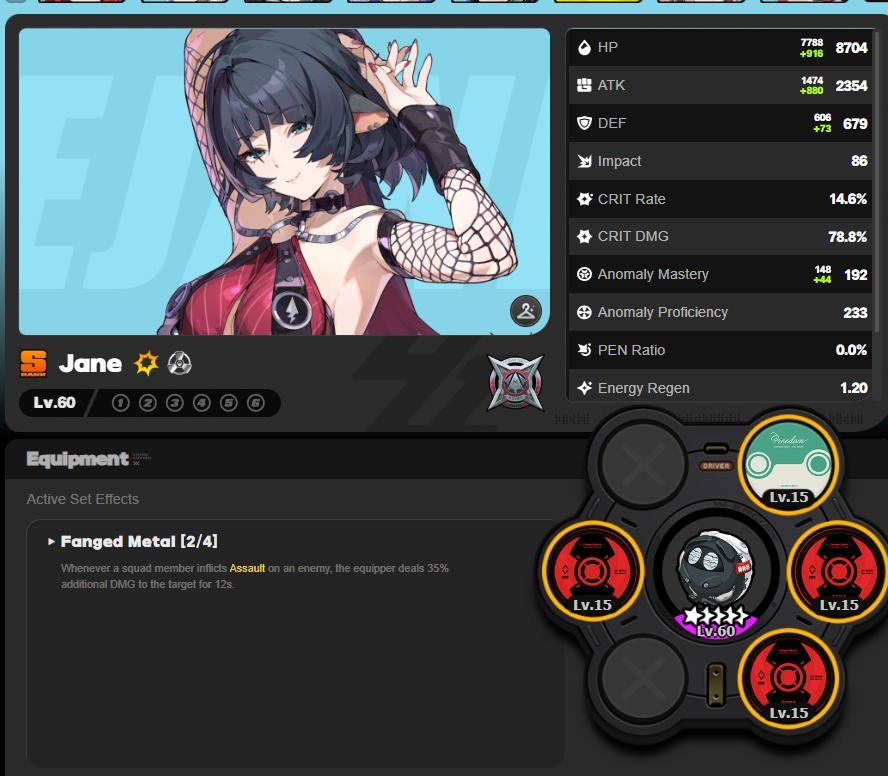Viewport: 888px width, 776px height.
Task: Click the HP stat row
Action: [x=720, y=48]
